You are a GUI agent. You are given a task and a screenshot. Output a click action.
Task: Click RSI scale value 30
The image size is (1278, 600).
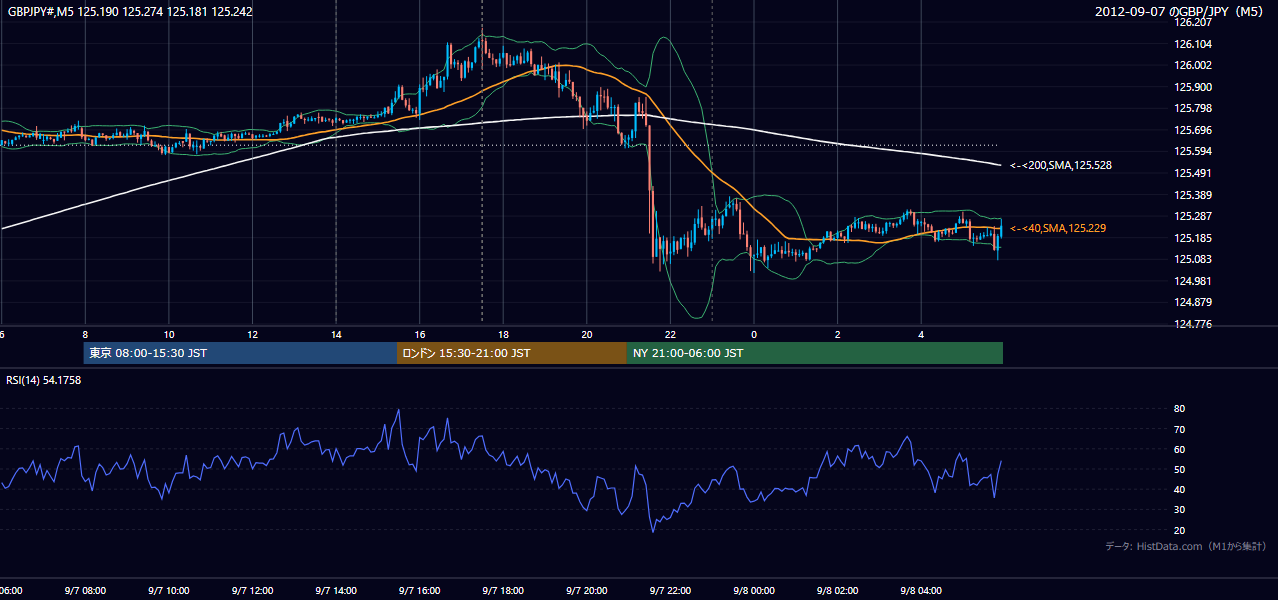(1179, 509)
